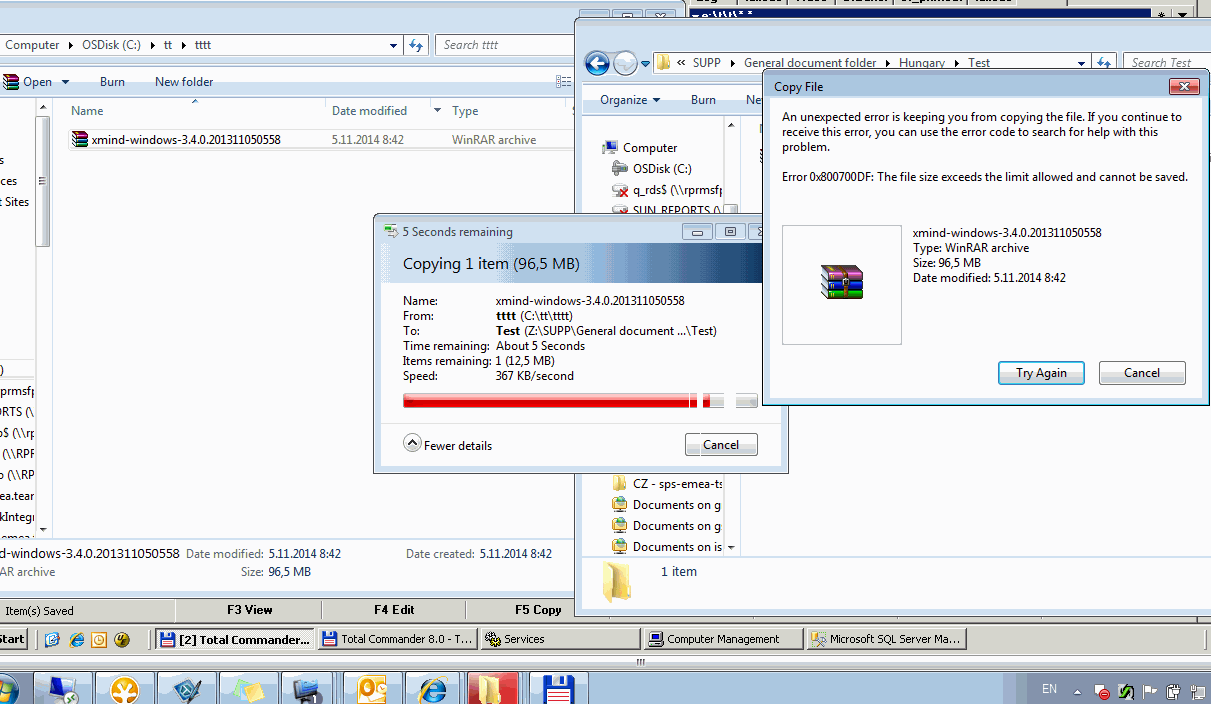Switch to Computer Management taskbar button
This screenshot has width=1211, height=704.
[723, 639]
